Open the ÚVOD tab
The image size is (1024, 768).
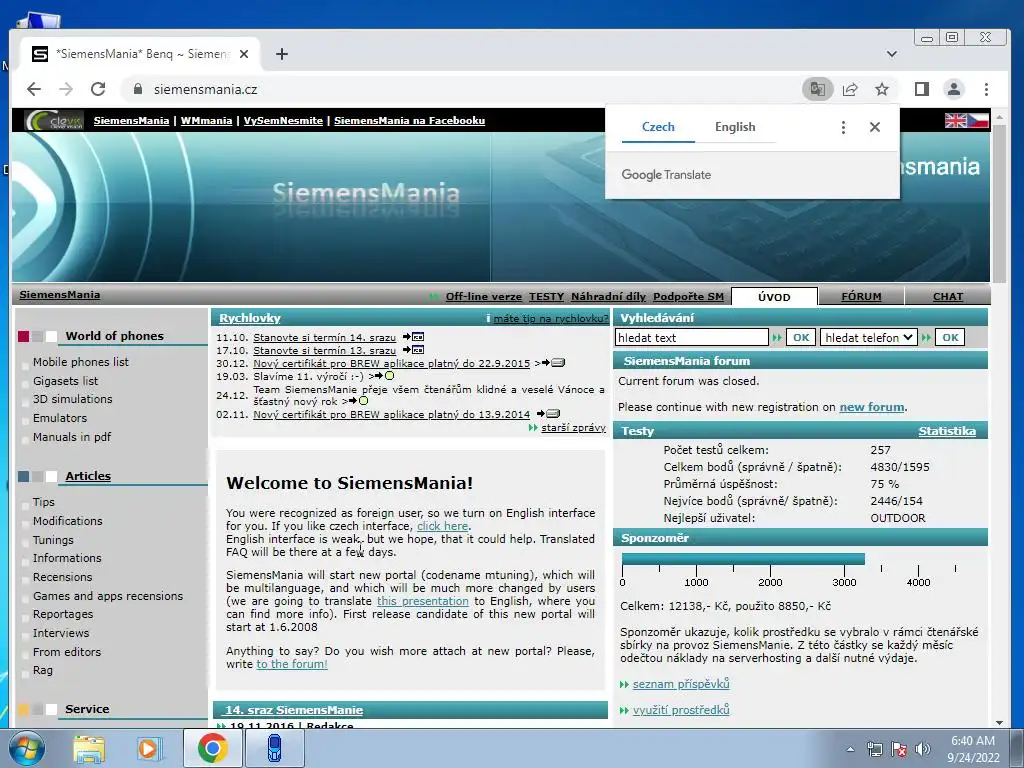pos(774,296)
